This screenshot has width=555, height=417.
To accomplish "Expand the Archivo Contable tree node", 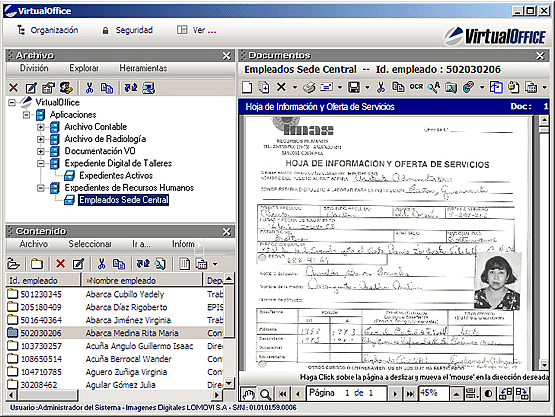I will 41,127.
